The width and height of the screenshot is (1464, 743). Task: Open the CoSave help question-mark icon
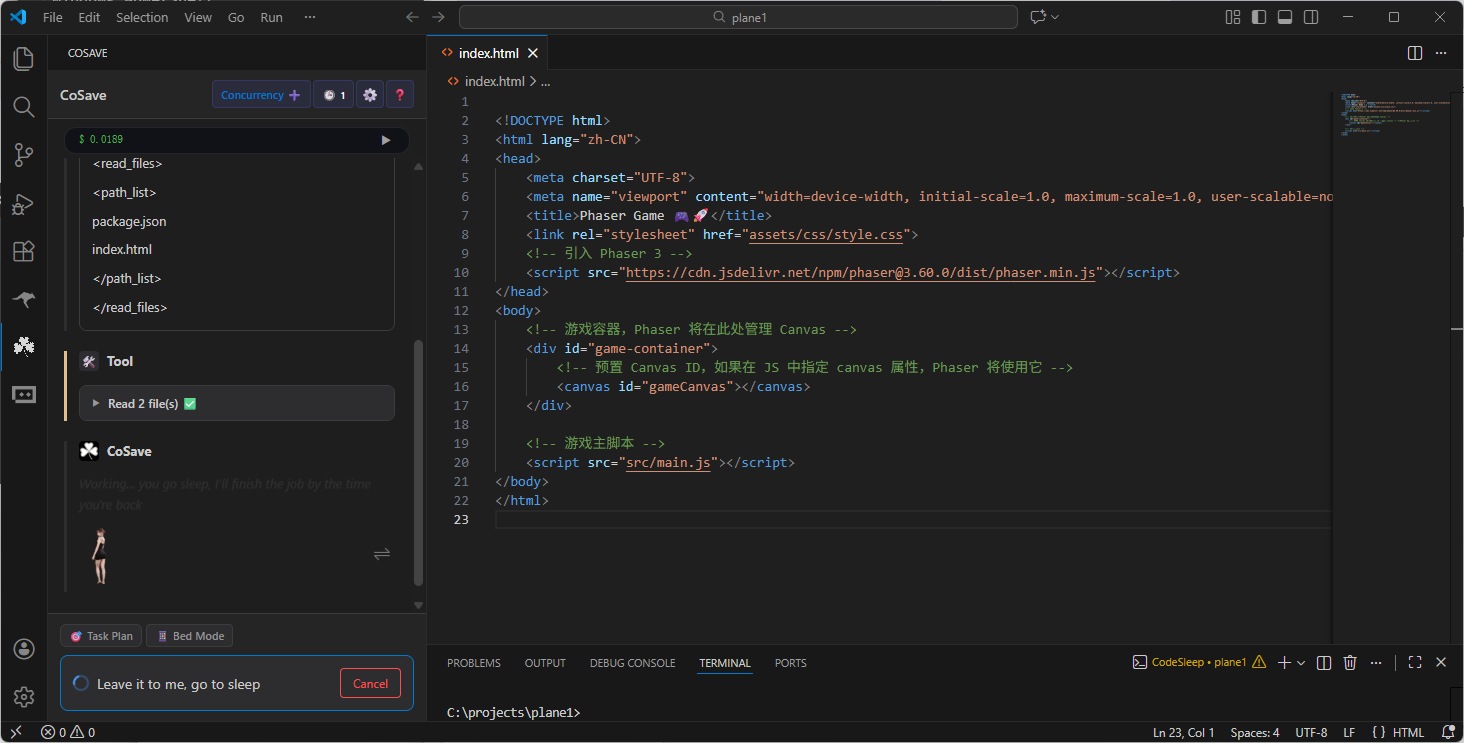pos(399,94)
